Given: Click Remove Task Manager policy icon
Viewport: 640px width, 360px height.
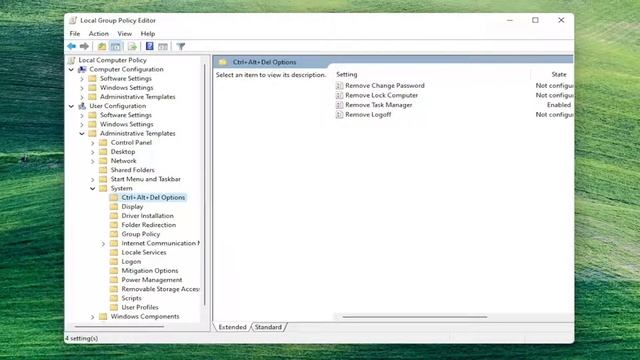Looking at the screenshot, I should pos(339,105).
